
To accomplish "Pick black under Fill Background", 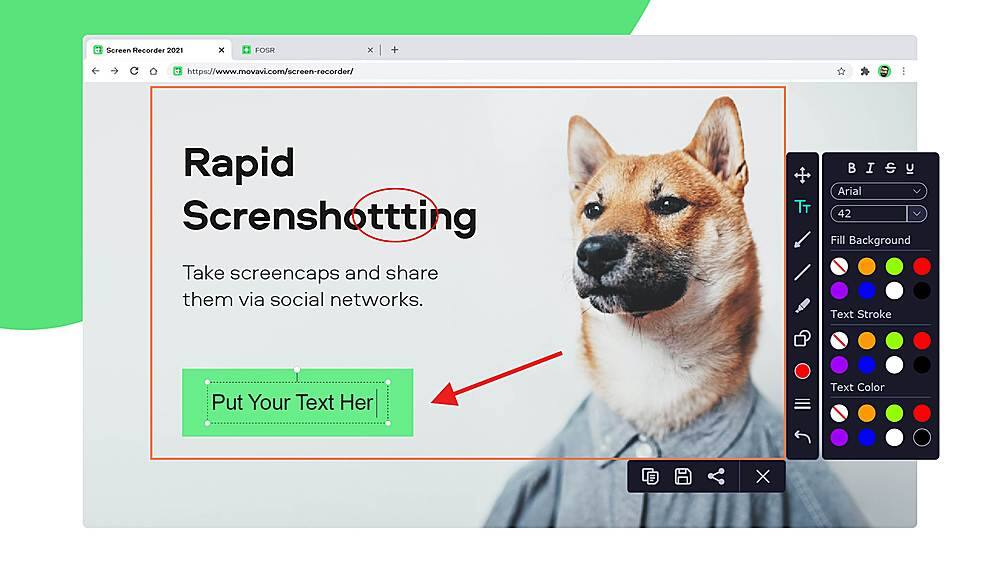I will (922, 291).
